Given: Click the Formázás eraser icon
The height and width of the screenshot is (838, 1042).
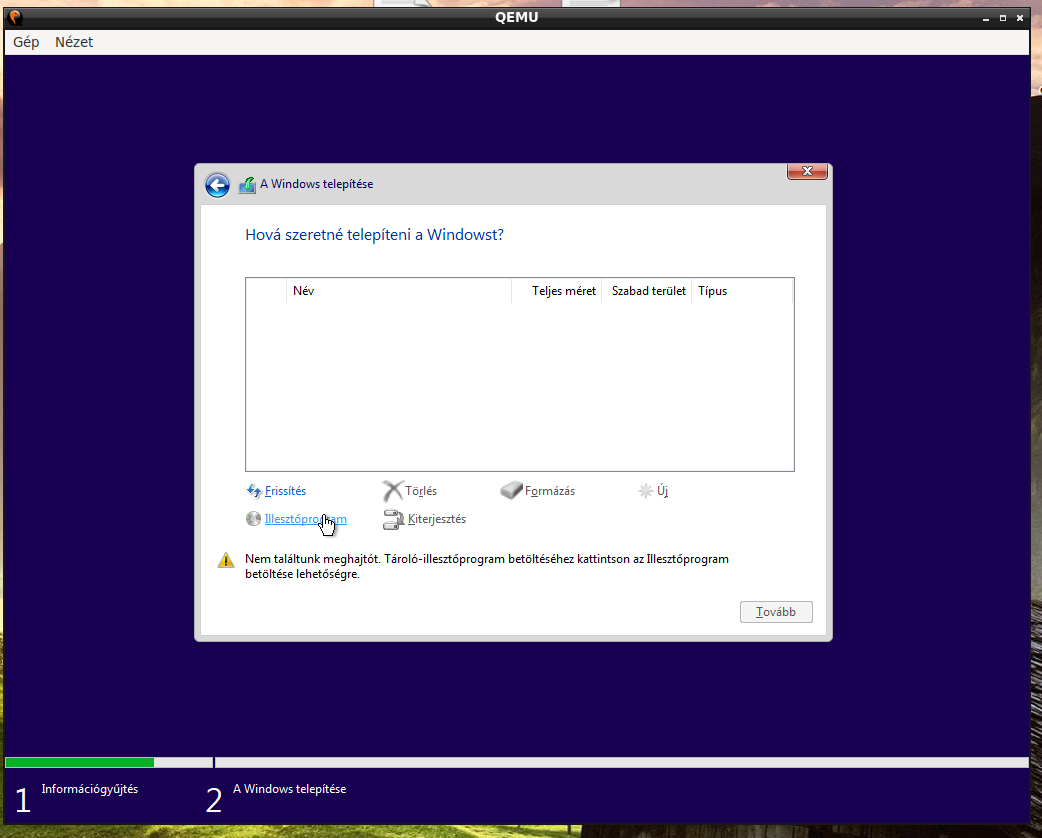Looking at the screenshot, I should pos(511,490).
